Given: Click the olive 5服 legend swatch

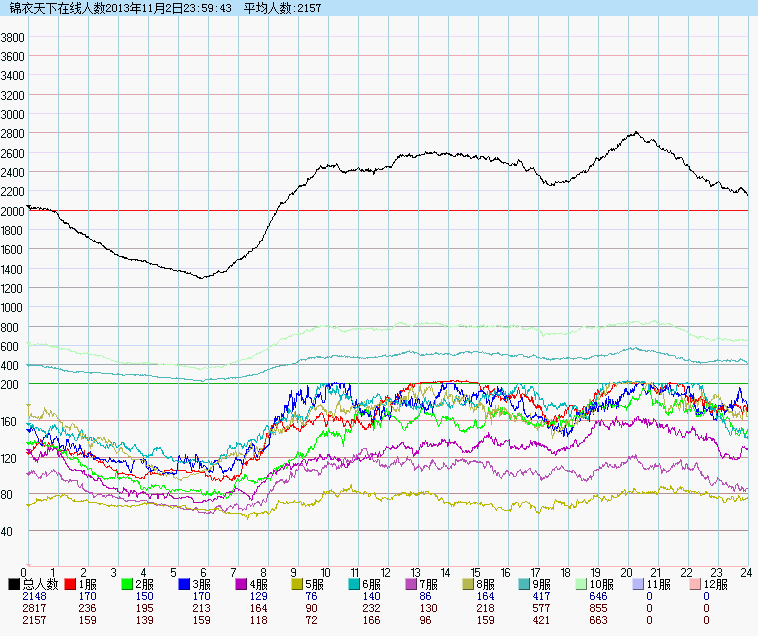Looking at the screenshot, I should [299, 584].
